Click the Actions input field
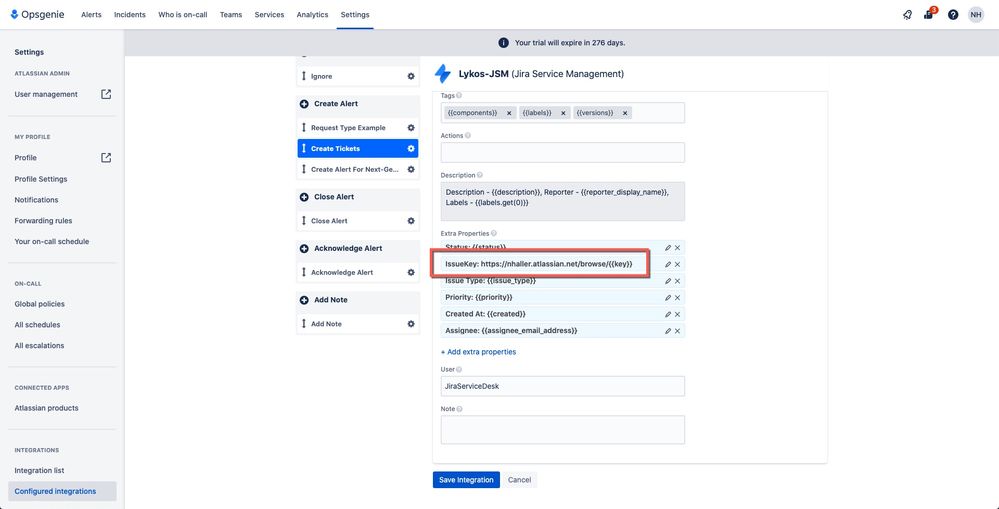Screen dimensions: 999x509 pos(563,152)
